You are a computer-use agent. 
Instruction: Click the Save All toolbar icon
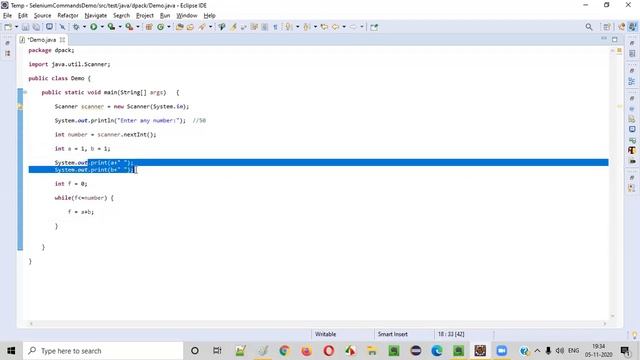coord(36,27)
